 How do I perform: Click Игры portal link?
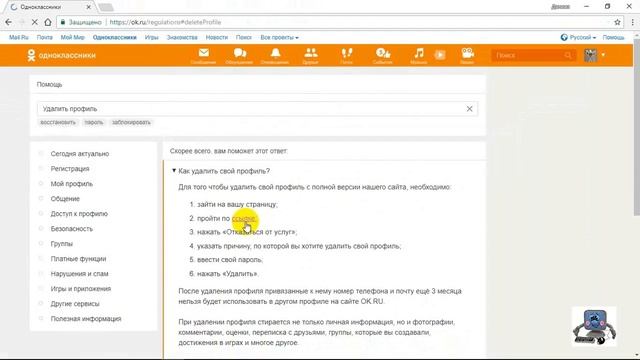[x=151, y=37]
